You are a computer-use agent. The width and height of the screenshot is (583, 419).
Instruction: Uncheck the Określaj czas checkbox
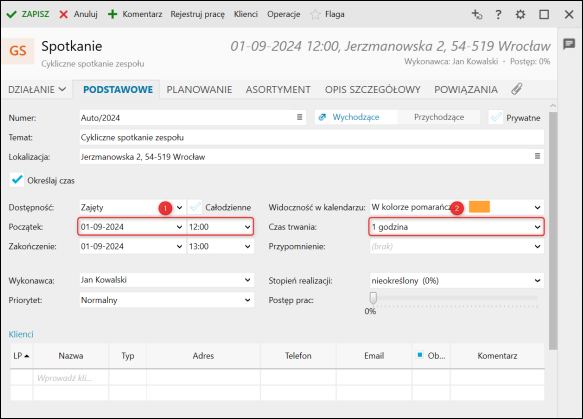[17, 180]
